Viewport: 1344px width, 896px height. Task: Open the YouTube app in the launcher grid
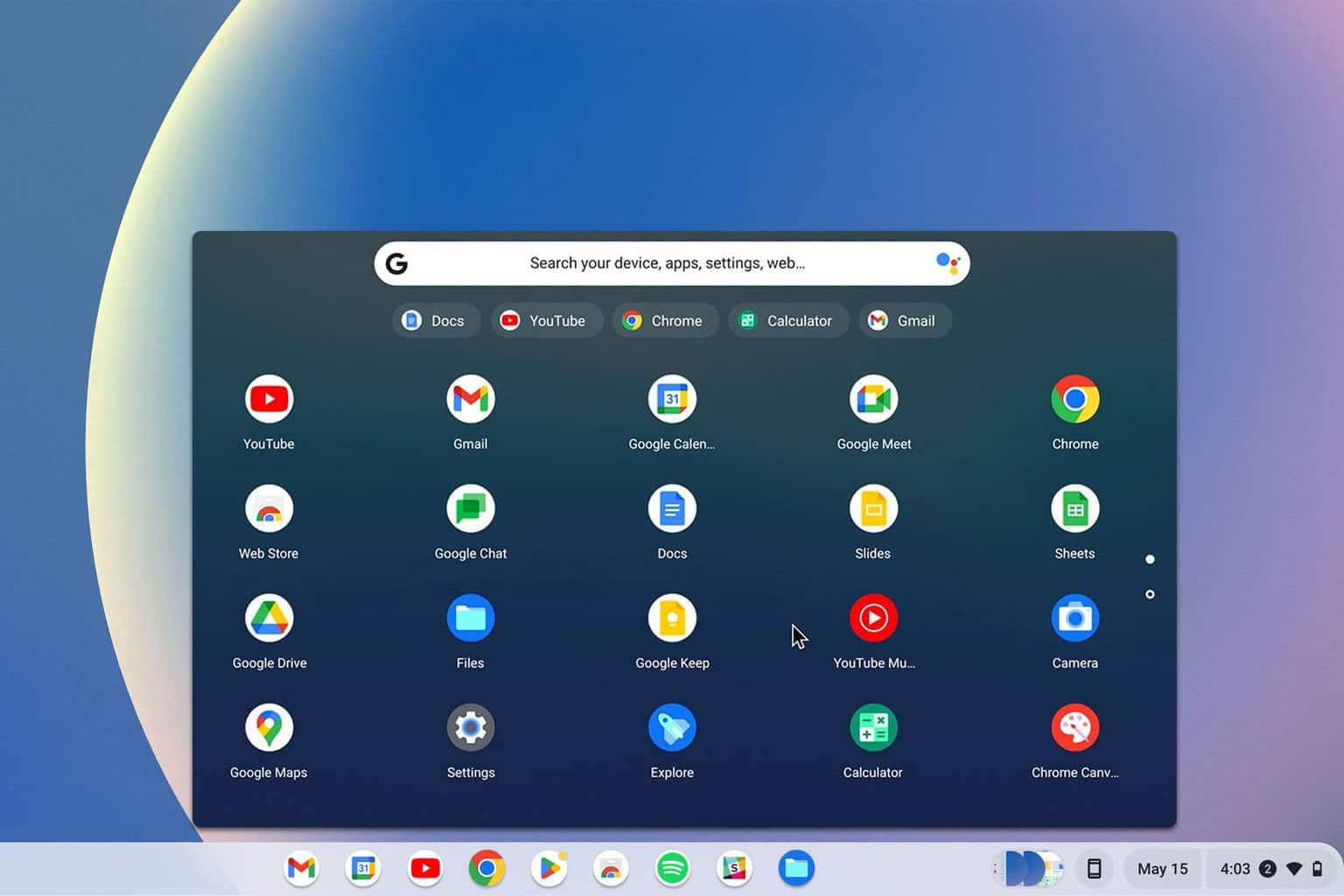tap(269, 399)
